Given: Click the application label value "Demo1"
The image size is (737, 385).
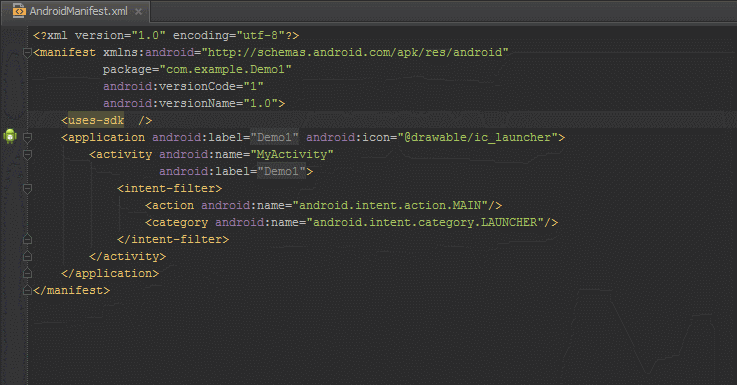Looking at the screenshot, I should tap(274, 137).
